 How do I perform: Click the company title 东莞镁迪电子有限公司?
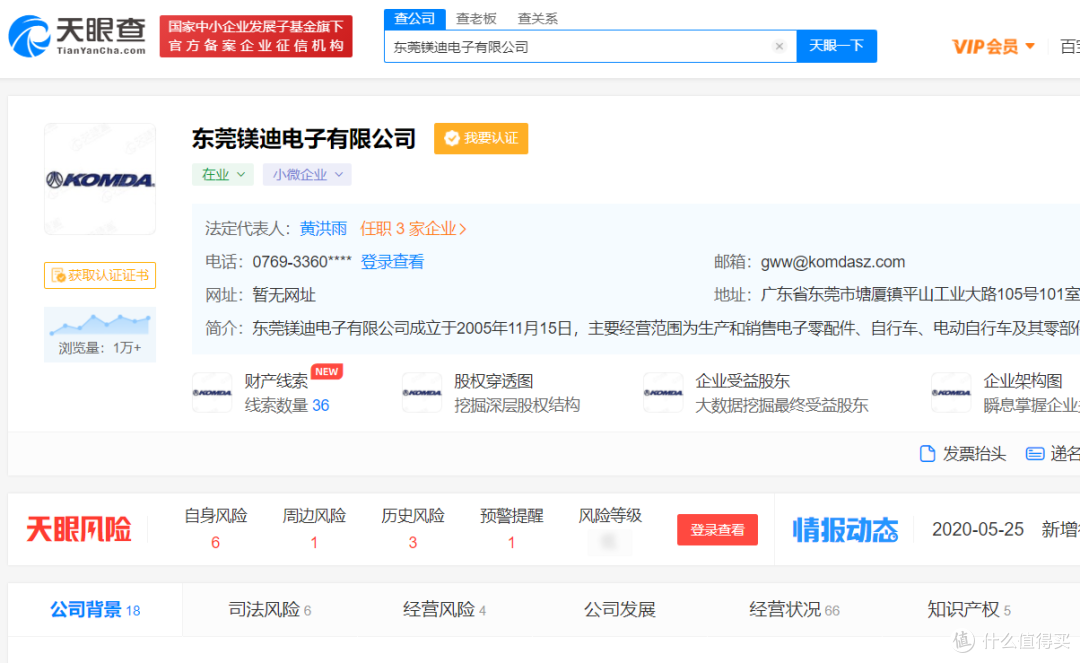[304, 138]
